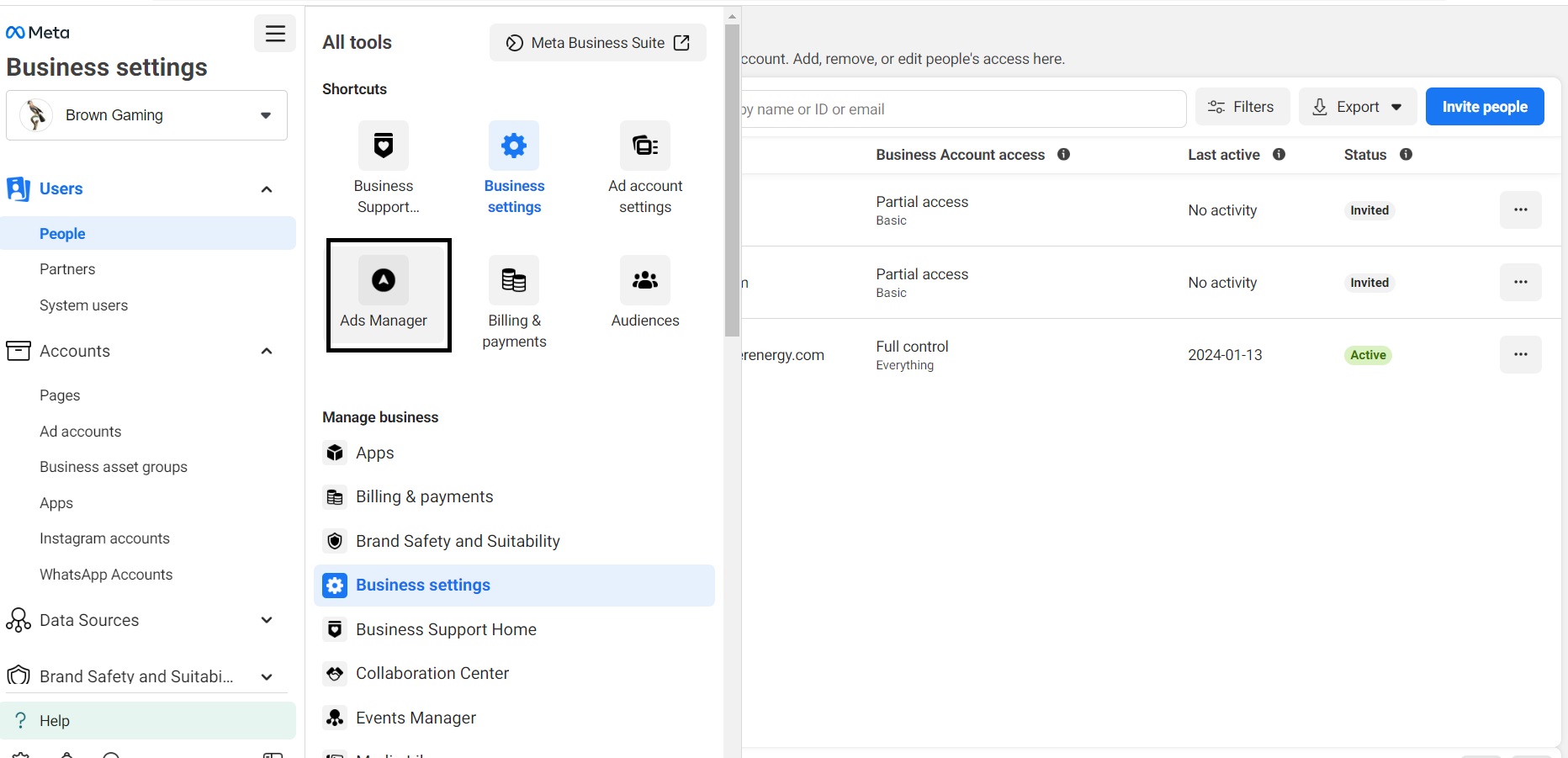1568x758 pixels.
Task: Expand the Data Sources section
Action: coord(267,620)
